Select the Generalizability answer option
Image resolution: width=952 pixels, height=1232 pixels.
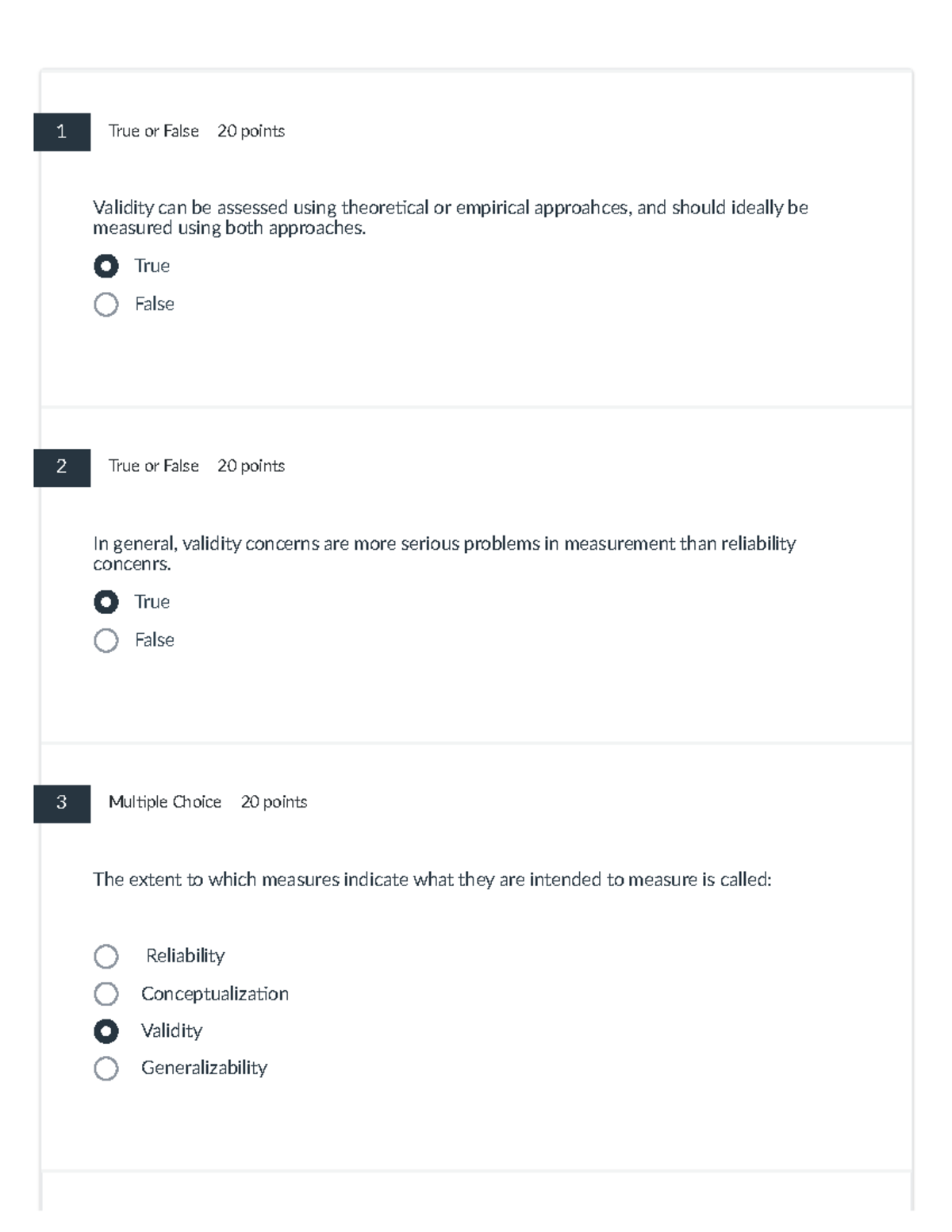(106, 1069)
